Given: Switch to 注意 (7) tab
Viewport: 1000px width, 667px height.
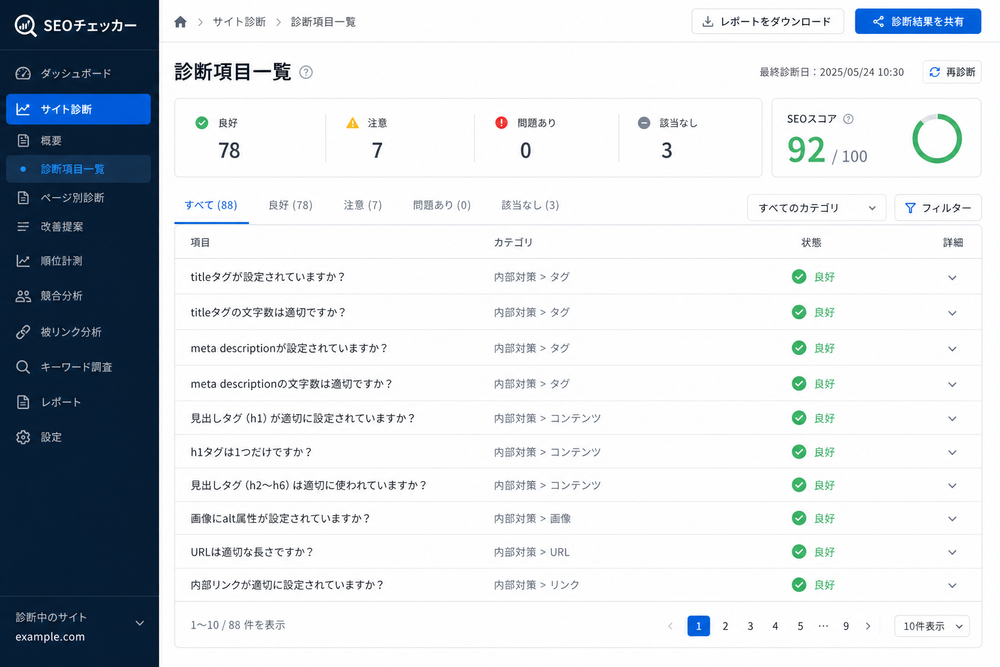Looking at the screenshot, I should pos(362,205).
